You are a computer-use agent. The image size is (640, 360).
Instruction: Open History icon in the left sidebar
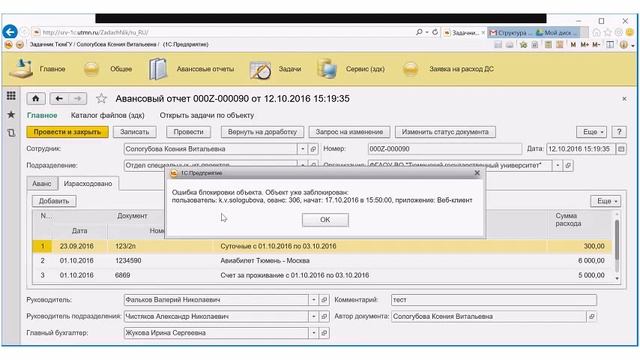pos(11,133)
